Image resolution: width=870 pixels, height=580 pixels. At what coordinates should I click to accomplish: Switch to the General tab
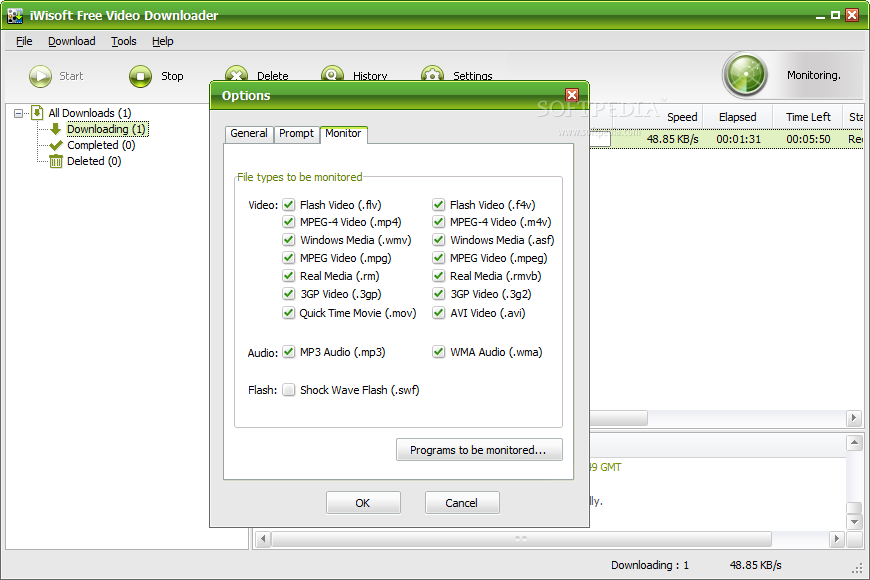[249, 134]
